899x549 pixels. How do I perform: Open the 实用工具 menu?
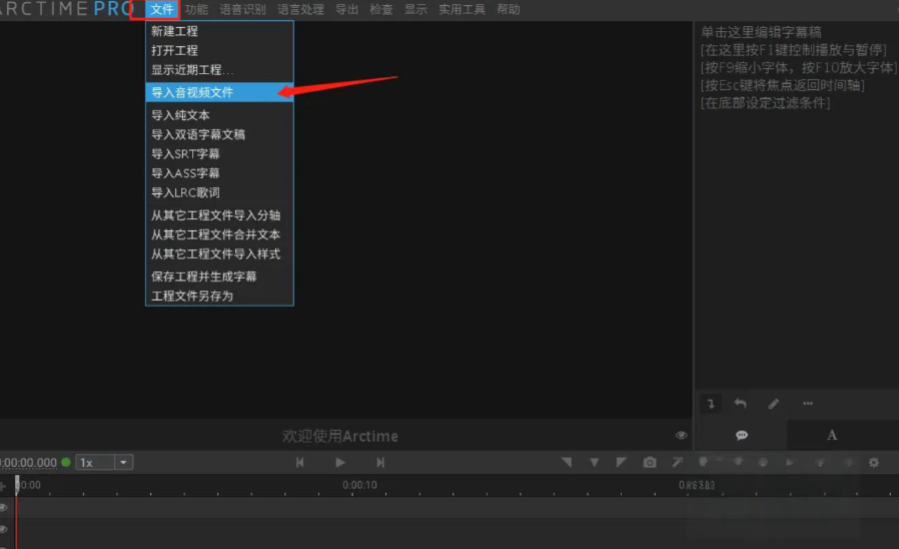(462, 9)
